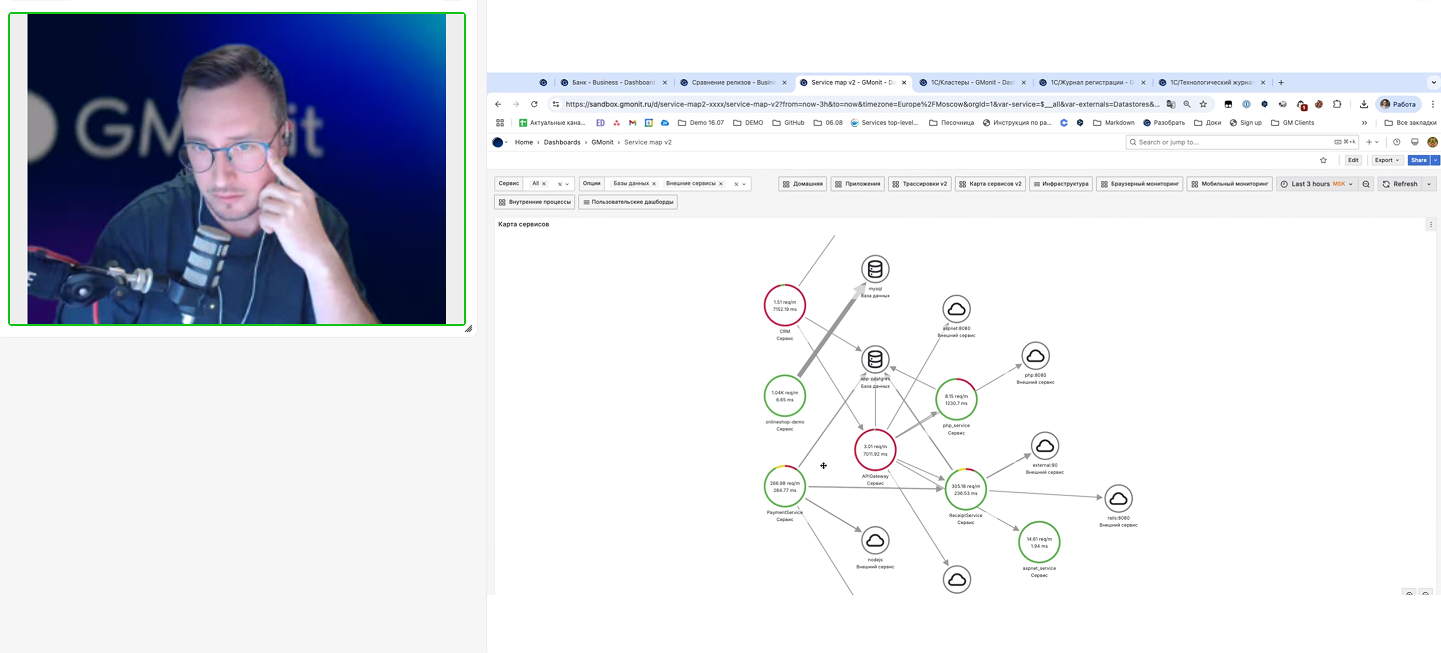Open the Chrome apps grid in bookmarks bar

tap(500, 123)
